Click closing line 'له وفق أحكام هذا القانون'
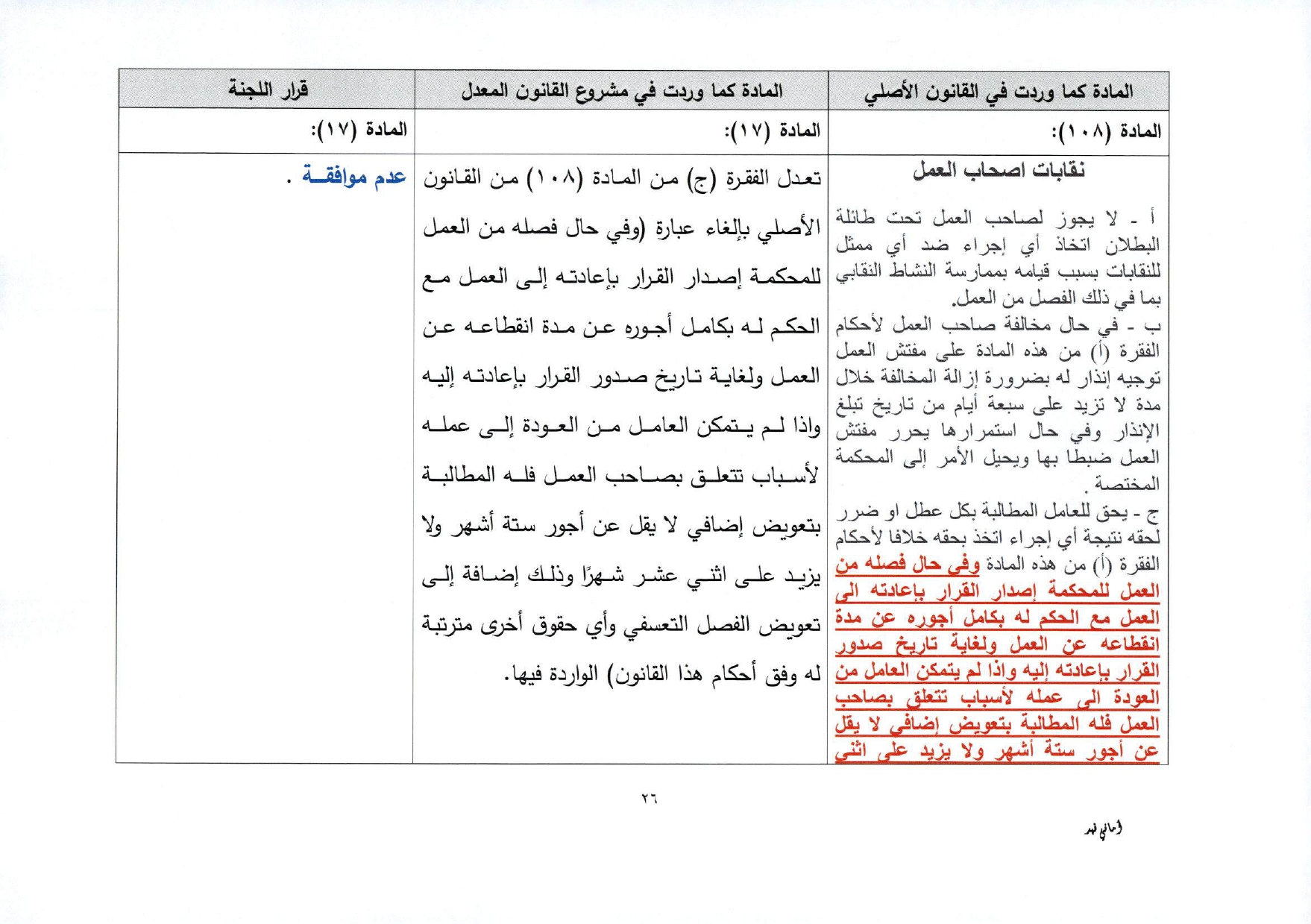 pyautogui.click(x=662, y=674)
